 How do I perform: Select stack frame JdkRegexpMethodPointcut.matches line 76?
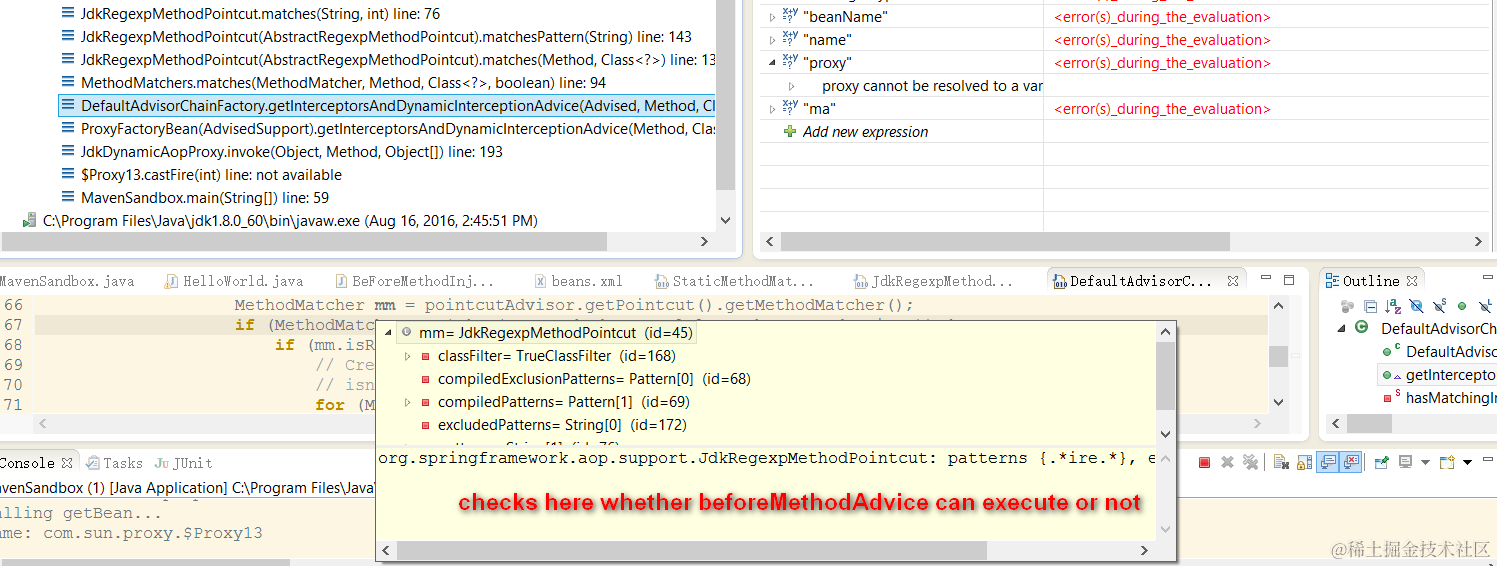click(x=260, y=14)
